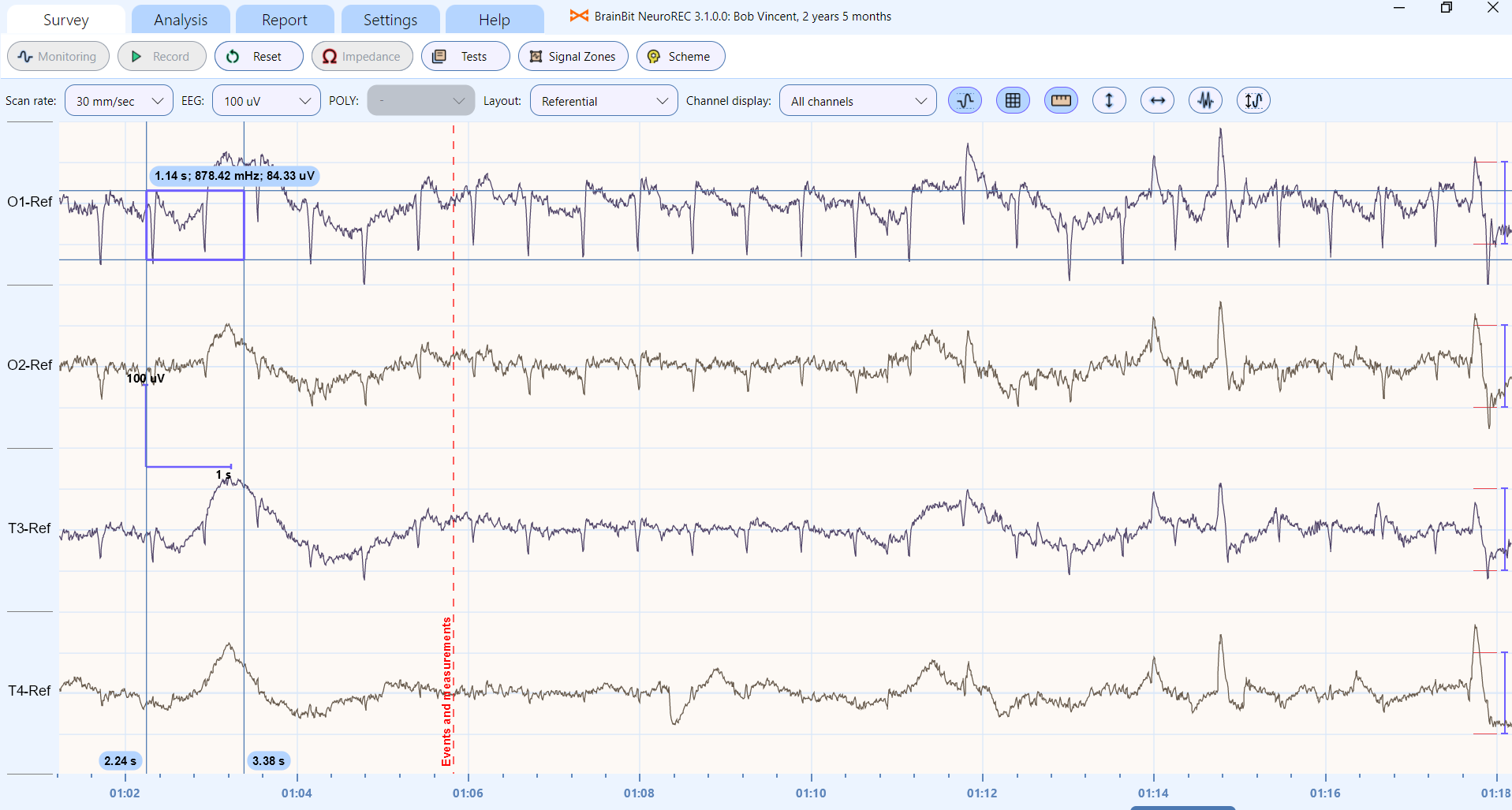The width and height of the screenshot is (1512, 810).
Task: Switch to the Analysis tab
Action: click(x=181, y=20)
